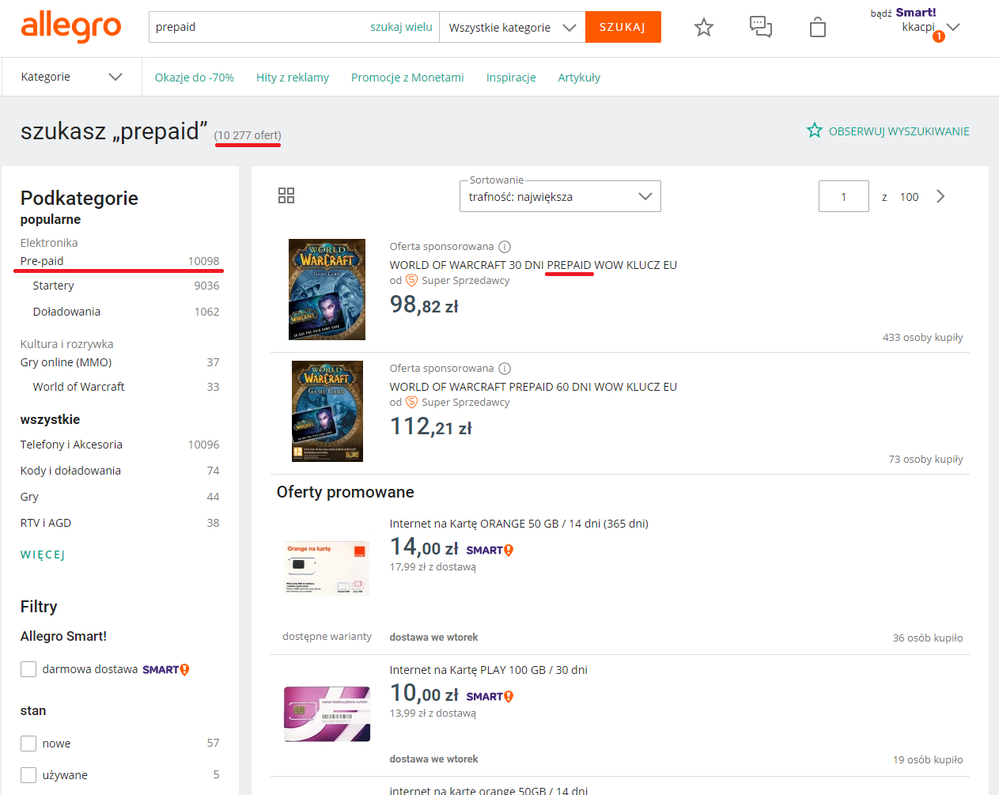The width and height of the screenshot is (999, 795).
Task: Go to next results page arrow
Action: (940, 196)
